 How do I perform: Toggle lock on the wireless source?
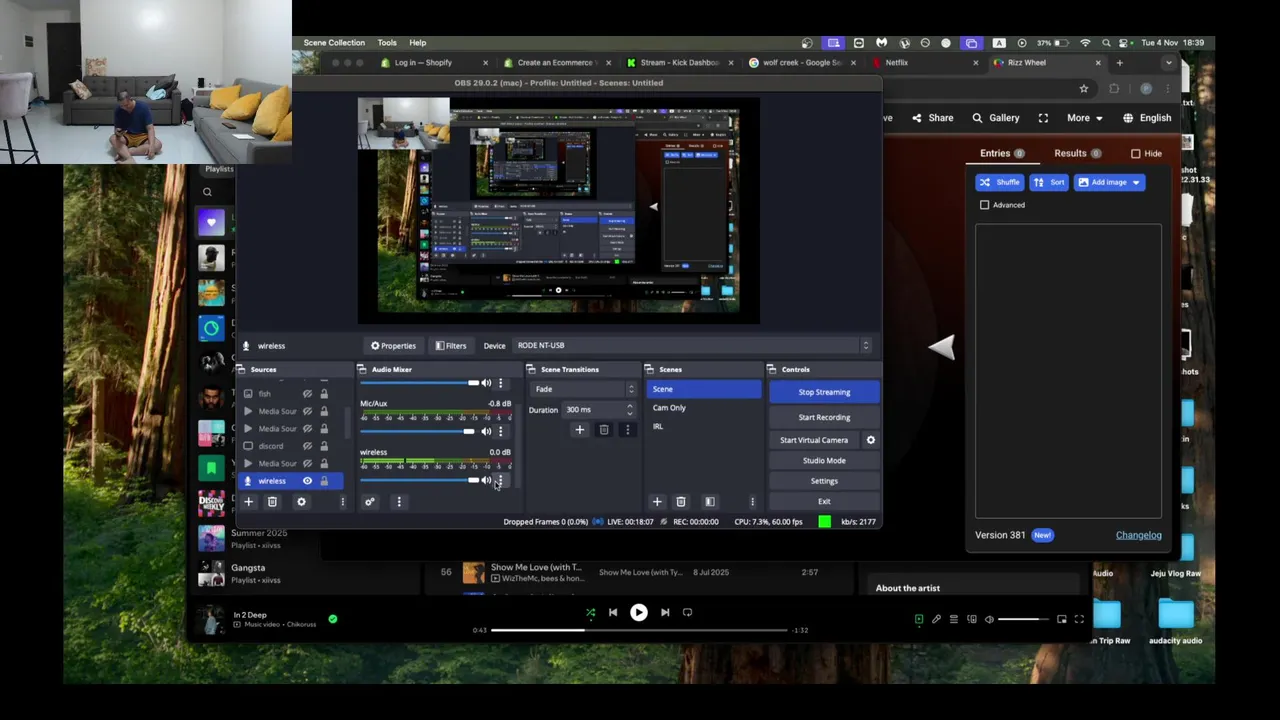click(323, 481)
